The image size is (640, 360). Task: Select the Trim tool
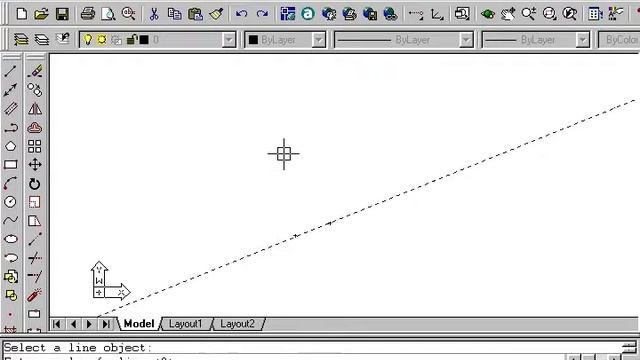click(x=35, y=258)
